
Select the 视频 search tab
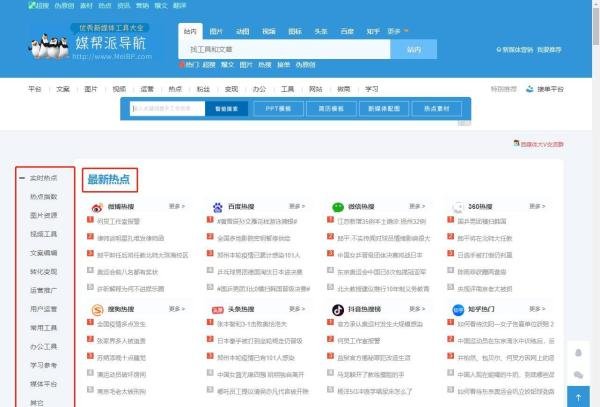[x=269, y=31]
